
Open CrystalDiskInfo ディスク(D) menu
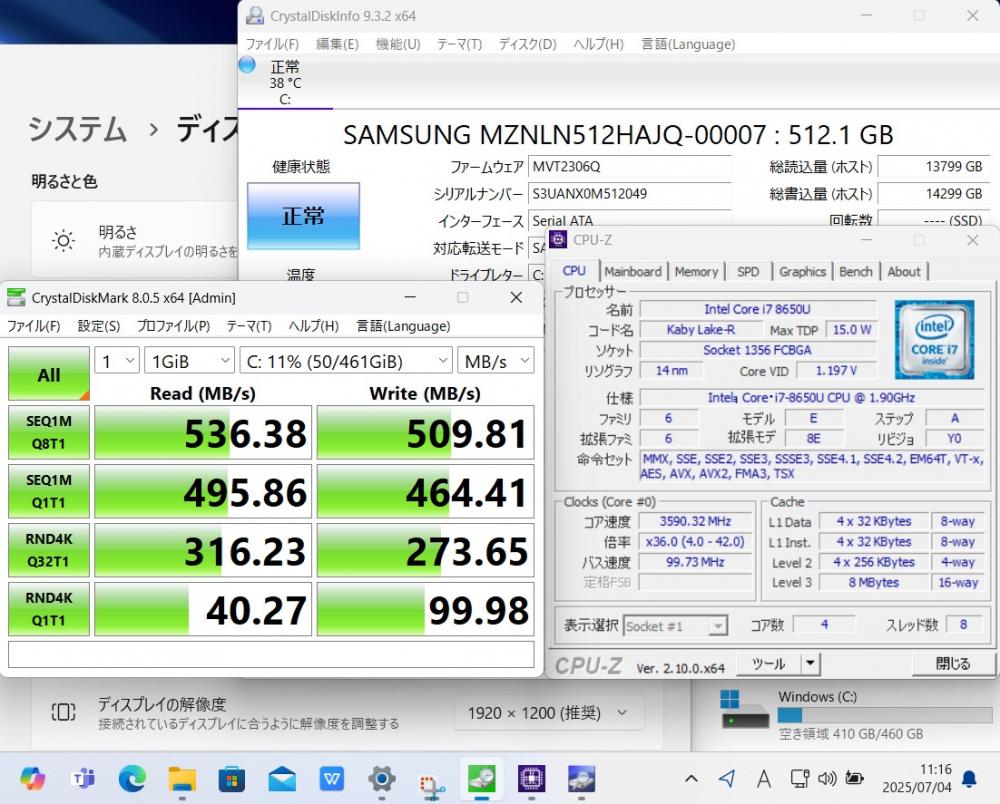point(527,44)
